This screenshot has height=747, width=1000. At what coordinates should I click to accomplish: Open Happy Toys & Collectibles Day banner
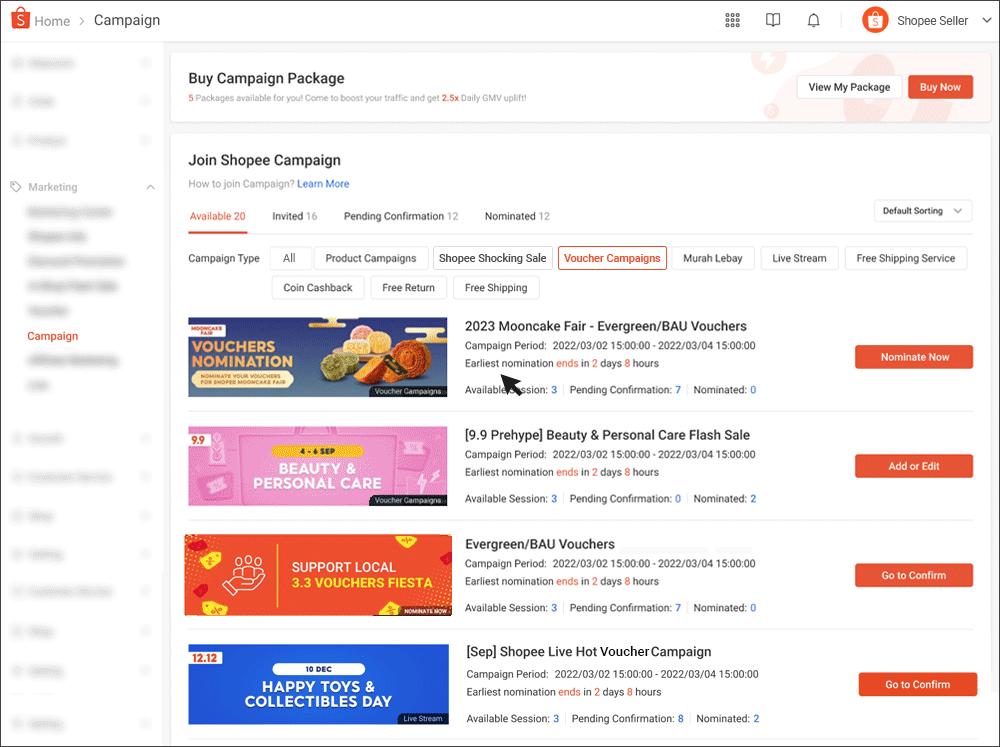318,684
